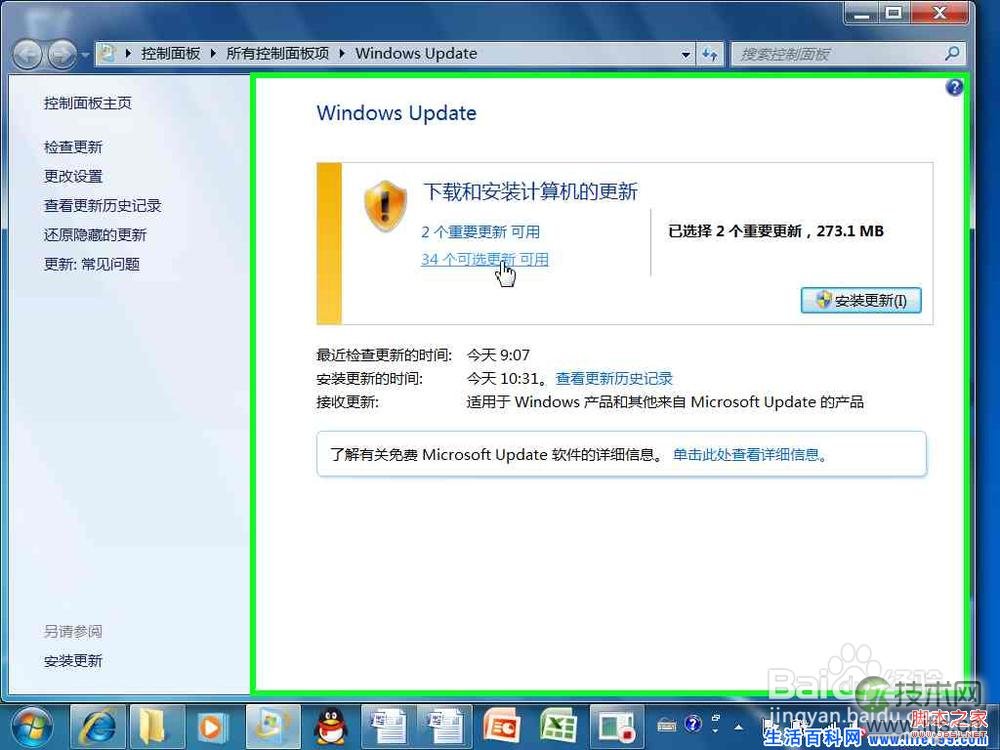Click 检查更新 in the sidebar

(x=73, y=147)
